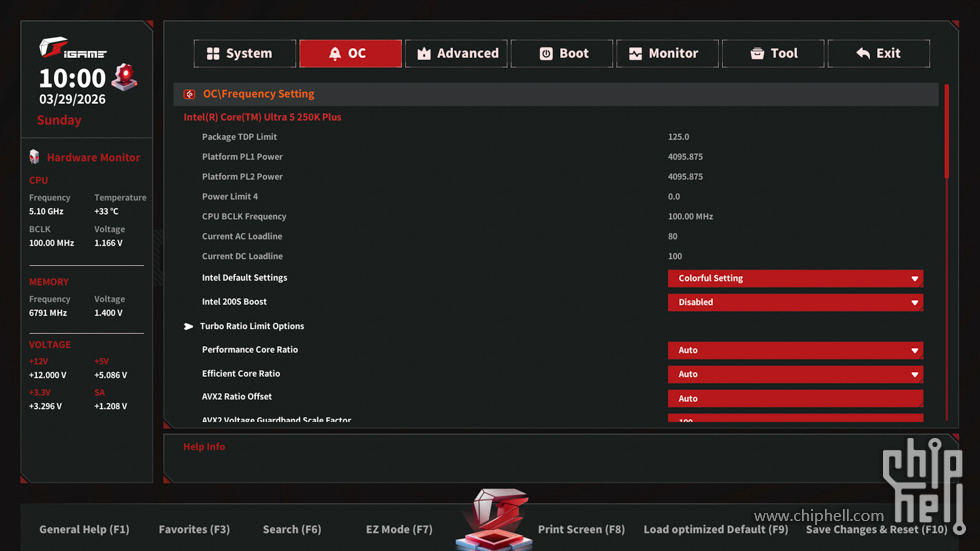Click Print Screen (F8)

coord(581,529)
